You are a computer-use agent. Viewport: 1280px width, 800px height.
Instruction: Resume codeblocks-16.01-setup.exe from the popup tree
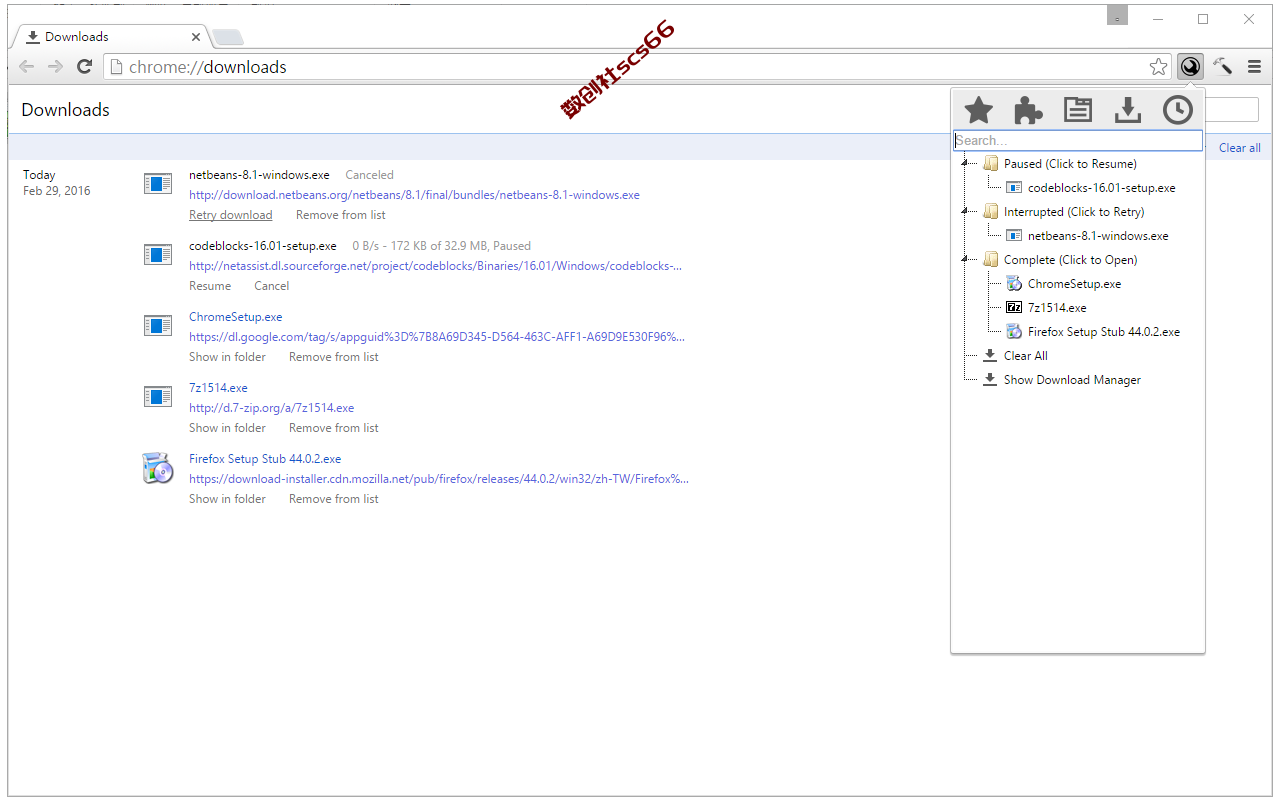point(1101,187)
